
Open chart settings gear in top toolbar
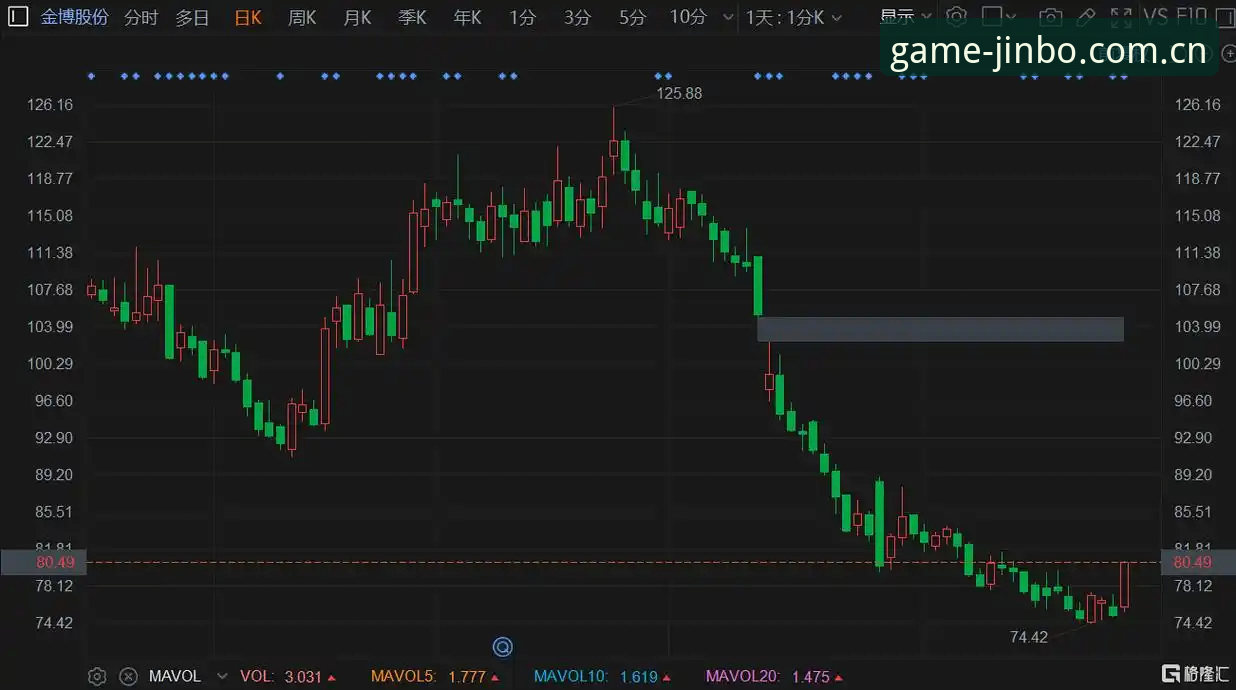[x=957, y=16]
